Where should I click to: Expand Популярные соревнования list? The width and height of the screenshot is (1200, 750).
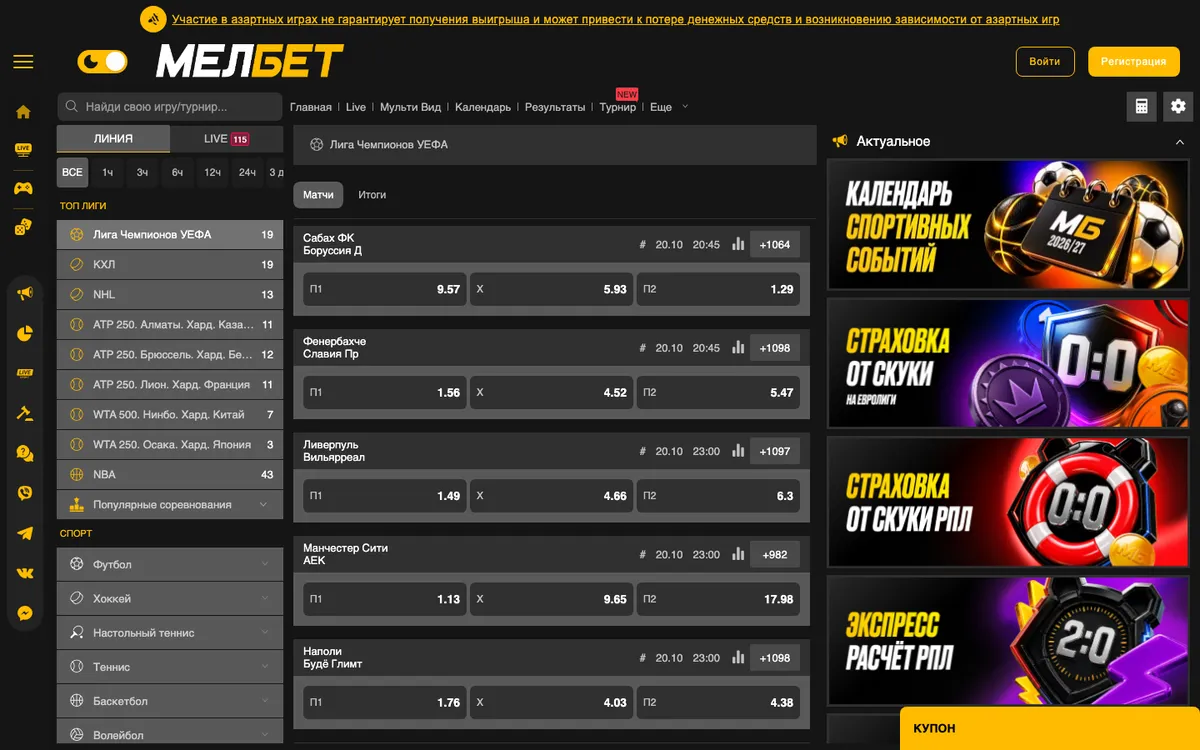tap(170, 505)
